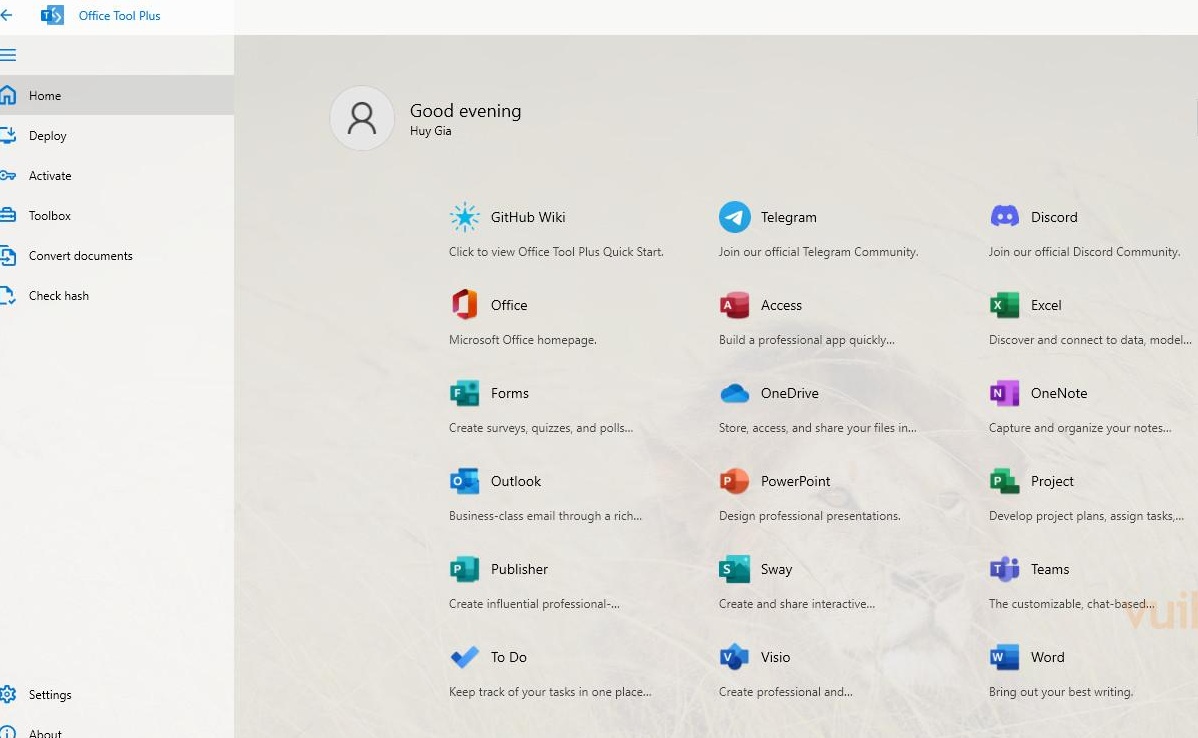Switch to the Activate section

click(50, 176)
